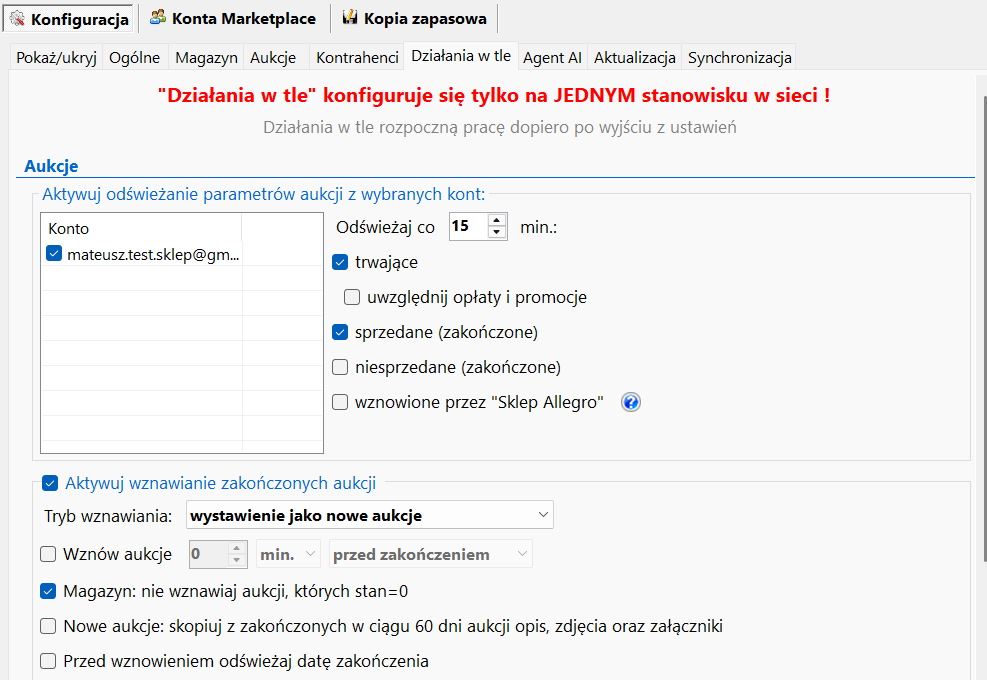Enable uwzględnij opłaty i promocje option
Viewport: 987px width, 680px height.
(x=352, y=297)
